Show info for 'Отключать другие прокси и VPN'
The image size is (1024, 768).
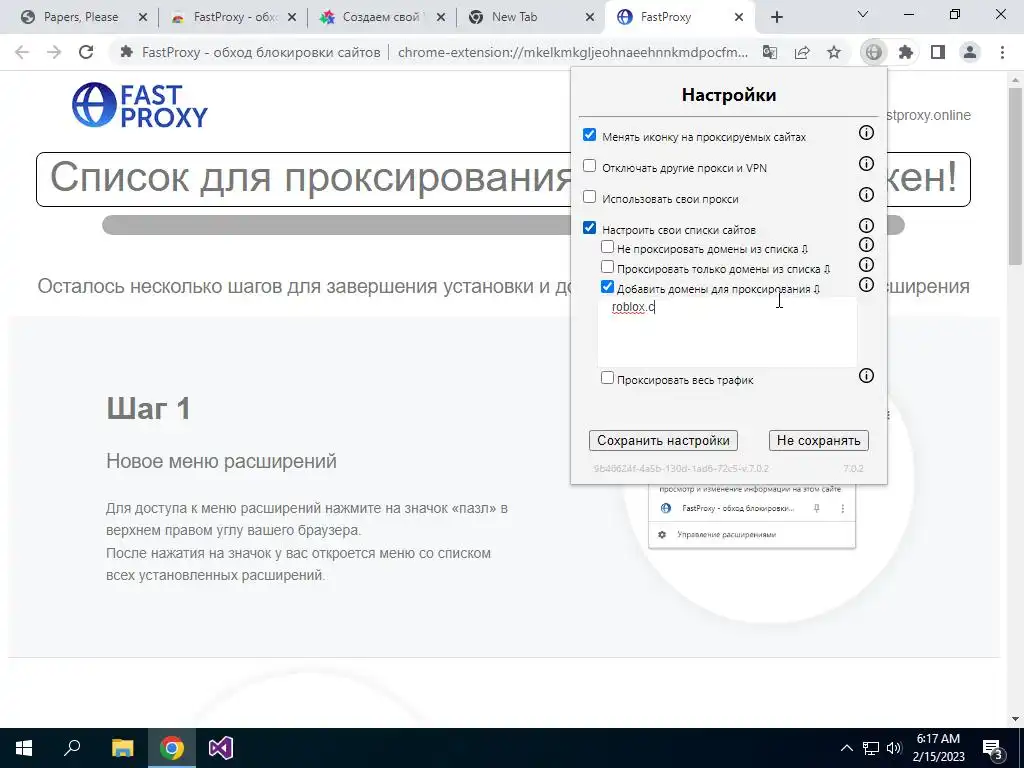pos(866,163)
